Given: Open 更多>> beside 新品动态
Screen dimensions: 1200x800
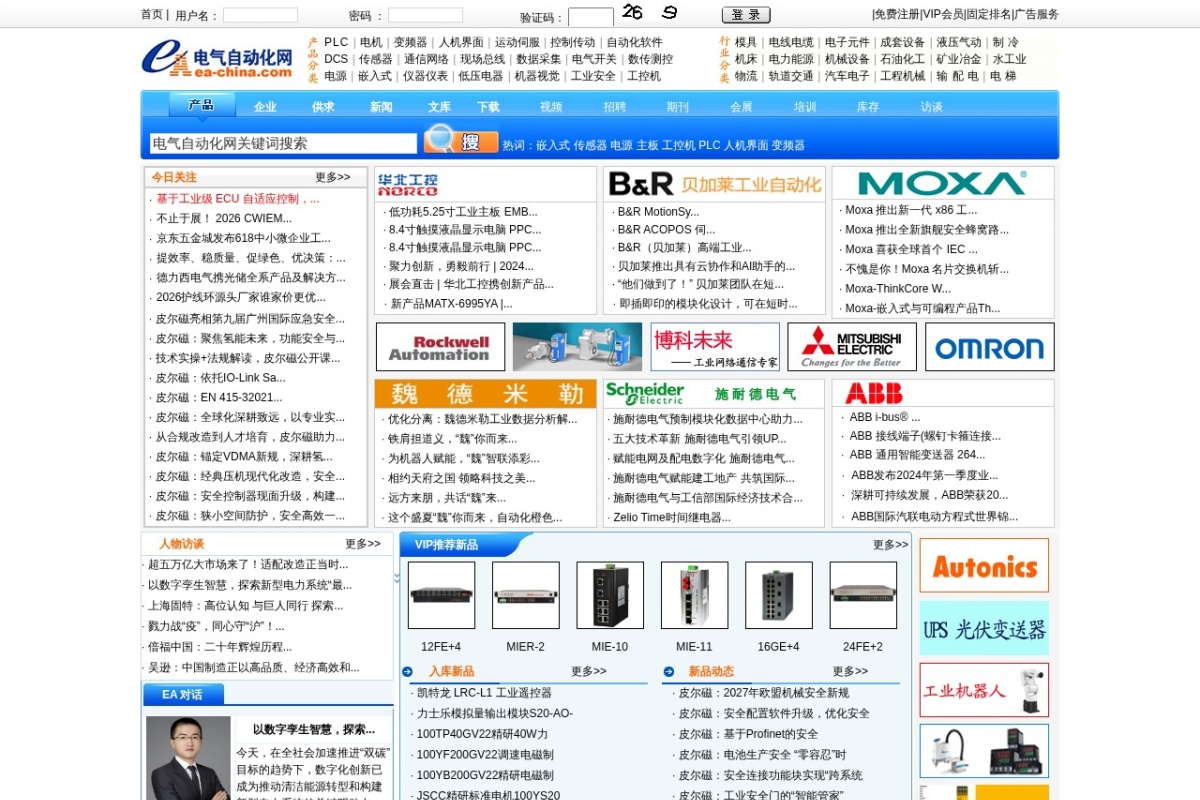Looking at the screenshot, I should click(x=850, y=671).
